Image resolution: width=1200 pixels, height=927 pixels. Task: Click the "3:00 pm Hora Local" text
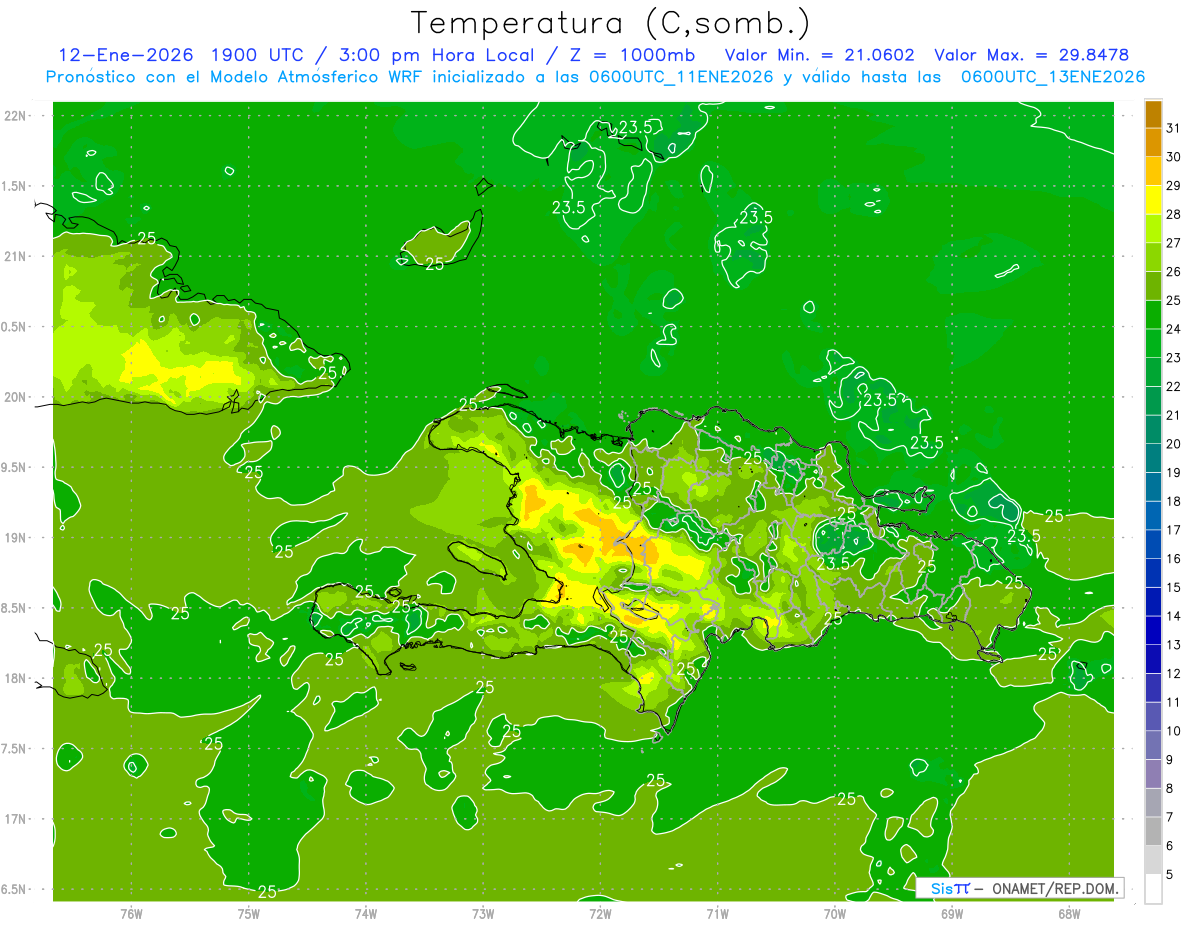pos(436,56)
